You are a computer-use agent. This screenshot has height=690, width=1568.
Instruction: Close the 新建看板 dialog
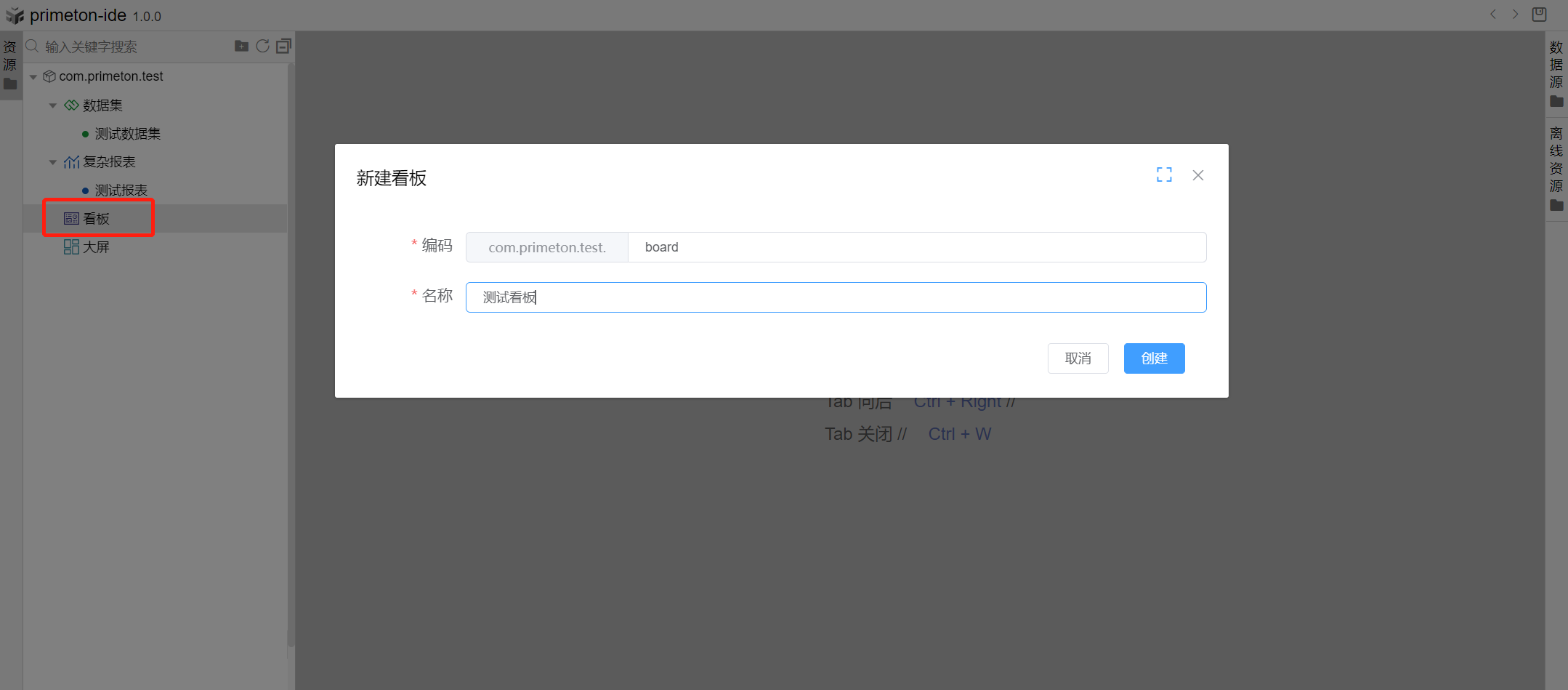(1197, 175)
